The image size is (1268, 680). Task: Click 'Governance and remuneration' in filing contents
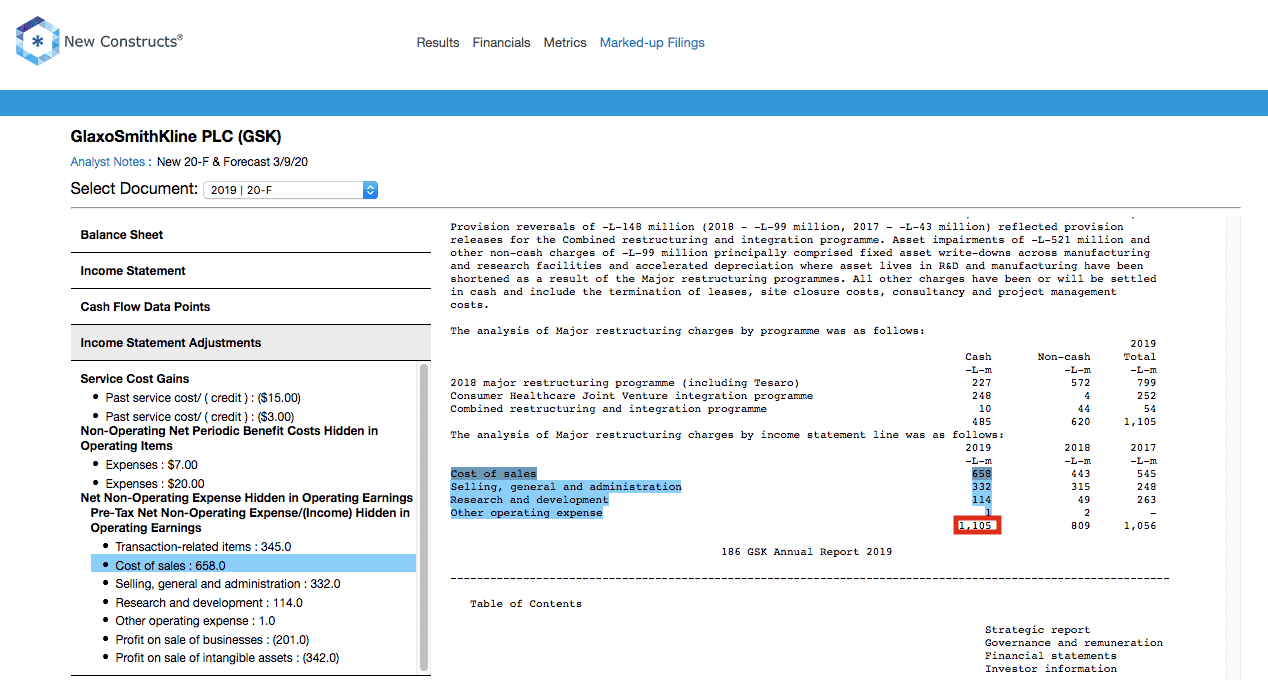coord(1074,643)
